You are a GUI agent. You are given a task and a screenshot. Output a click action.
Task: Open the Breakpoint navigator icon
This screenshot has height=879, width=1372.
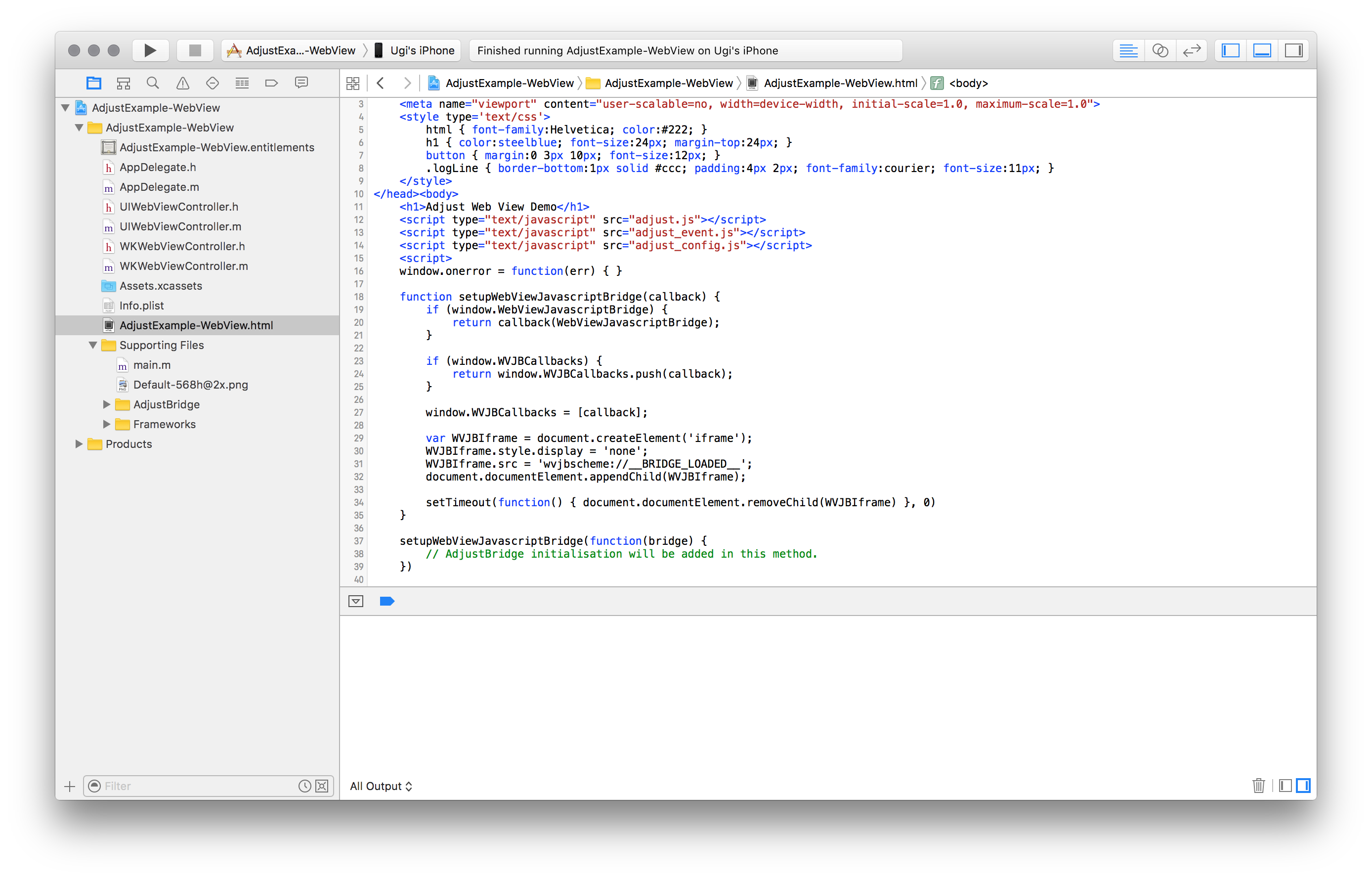(x=271, y=84)
